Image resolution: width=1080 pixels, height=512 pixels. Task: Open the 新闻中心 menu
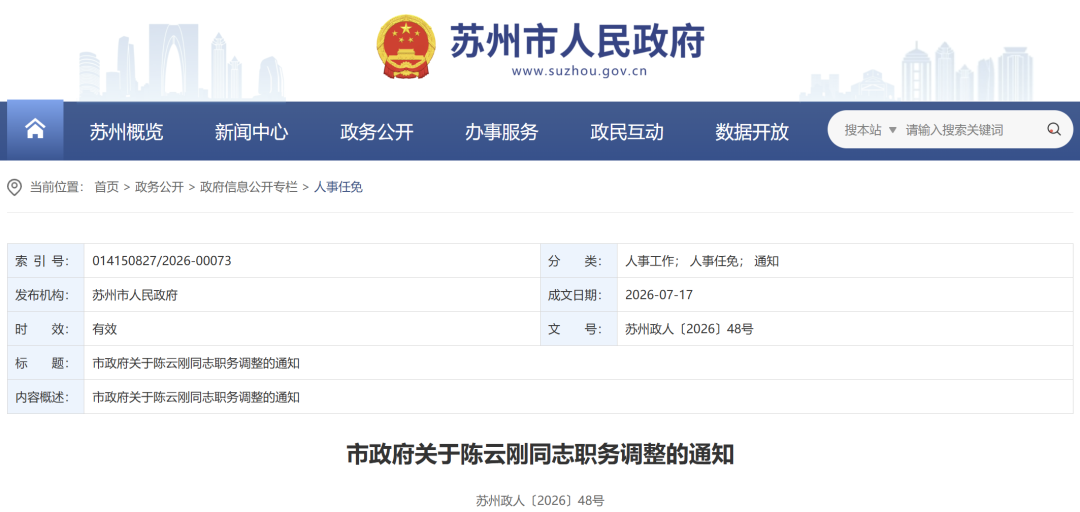(251, 131)
